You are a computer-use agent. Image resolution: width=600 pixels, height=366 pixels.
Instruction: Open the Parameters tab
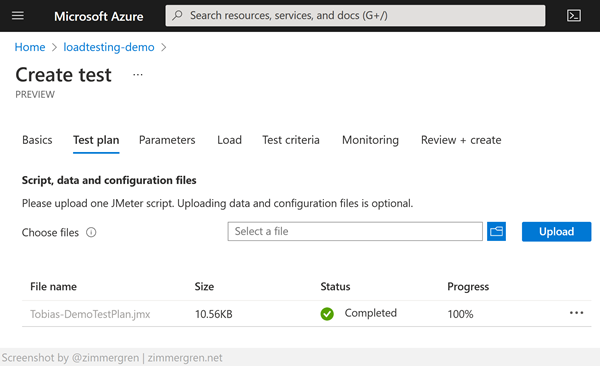click(167, 140)
